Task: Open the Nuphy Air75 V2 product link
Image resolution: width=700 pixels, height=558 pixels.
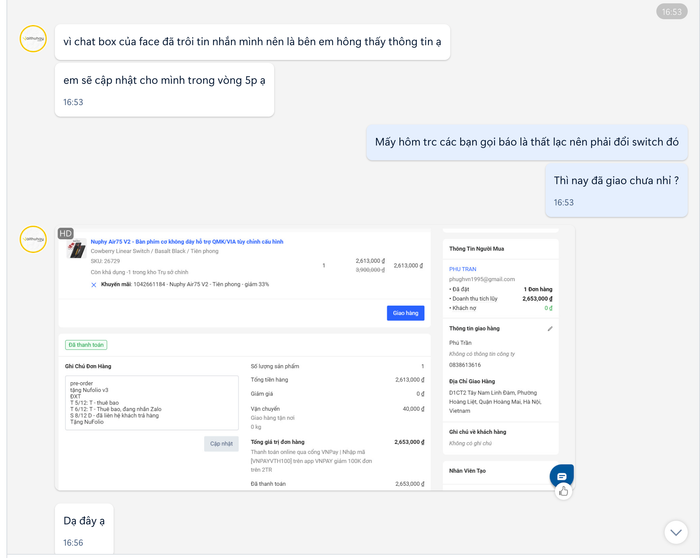Action: [187, 242]
